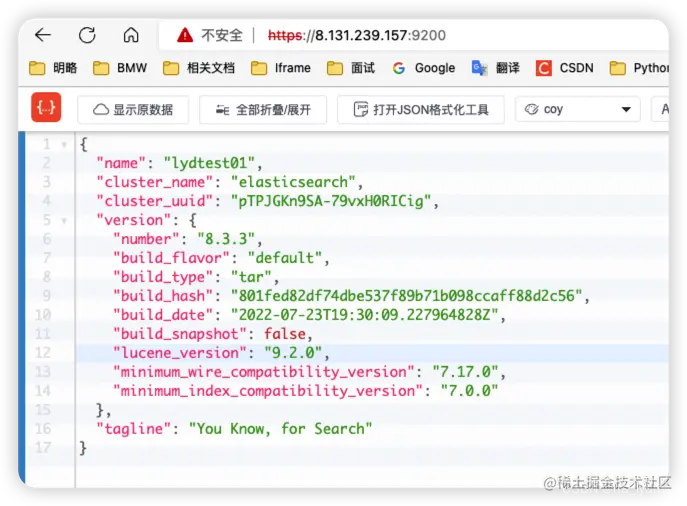Click the build_date value 2022-07-23T19:30:09
Screen dimensions: 687x506
pos(365,315)
